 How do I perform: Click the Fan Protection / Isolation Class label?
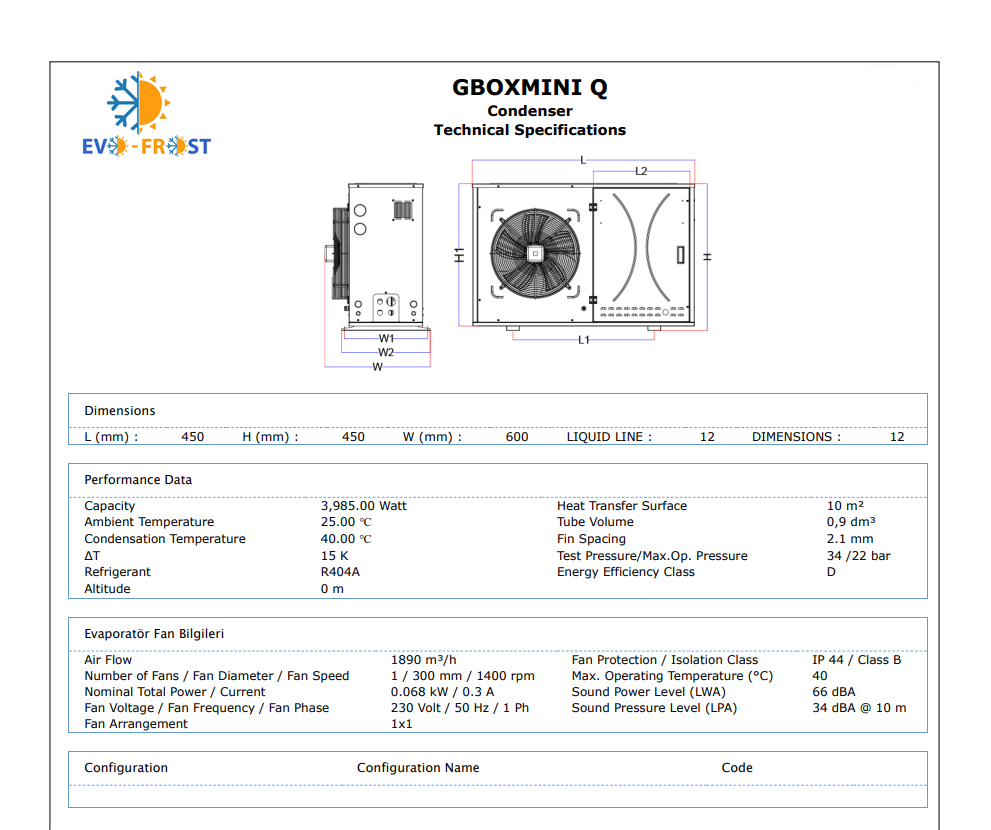[x=665, y=660]
